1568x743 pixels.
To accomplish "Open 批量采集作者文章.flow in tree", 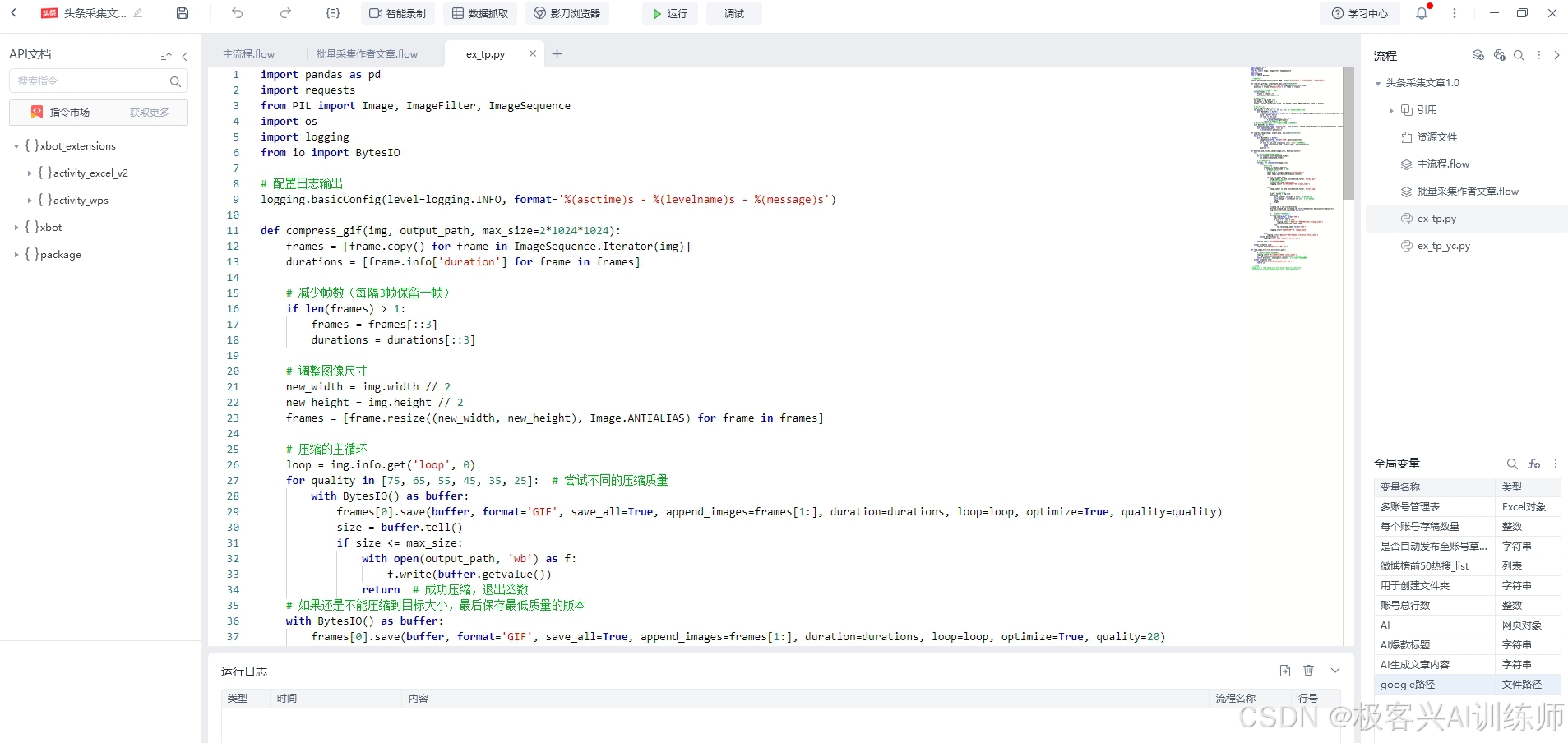I will point(1467,192).
